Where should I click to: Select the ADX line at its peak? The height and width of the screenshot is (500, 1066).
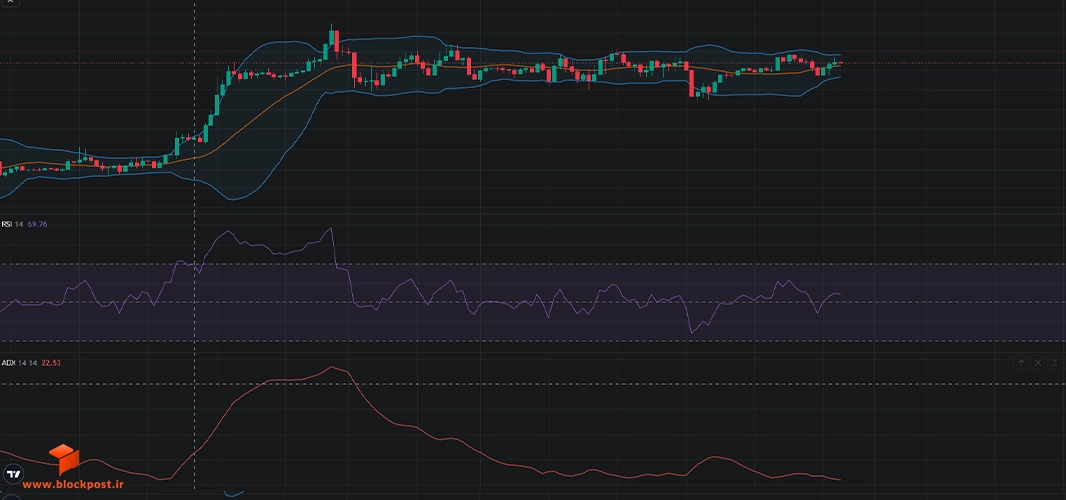(332, 367)
